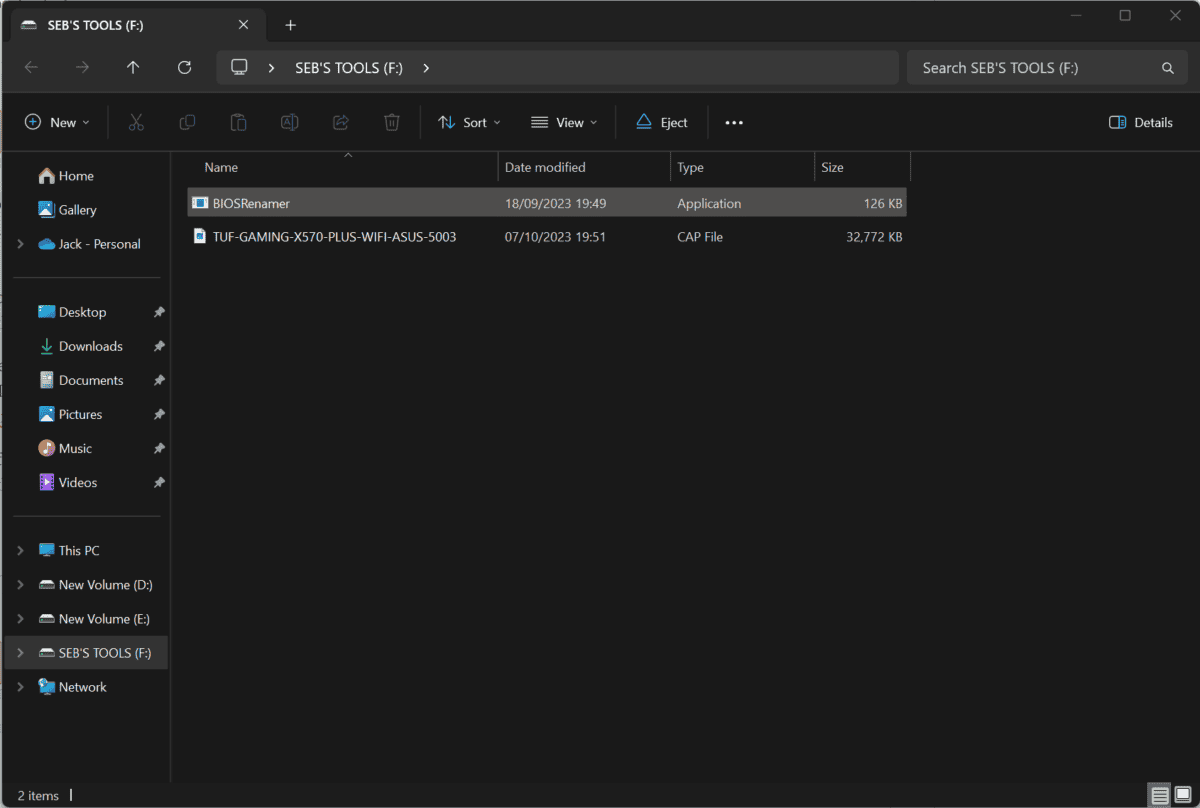
Task: Switch to details view in the status bar
Action: tap(1159, 795)
